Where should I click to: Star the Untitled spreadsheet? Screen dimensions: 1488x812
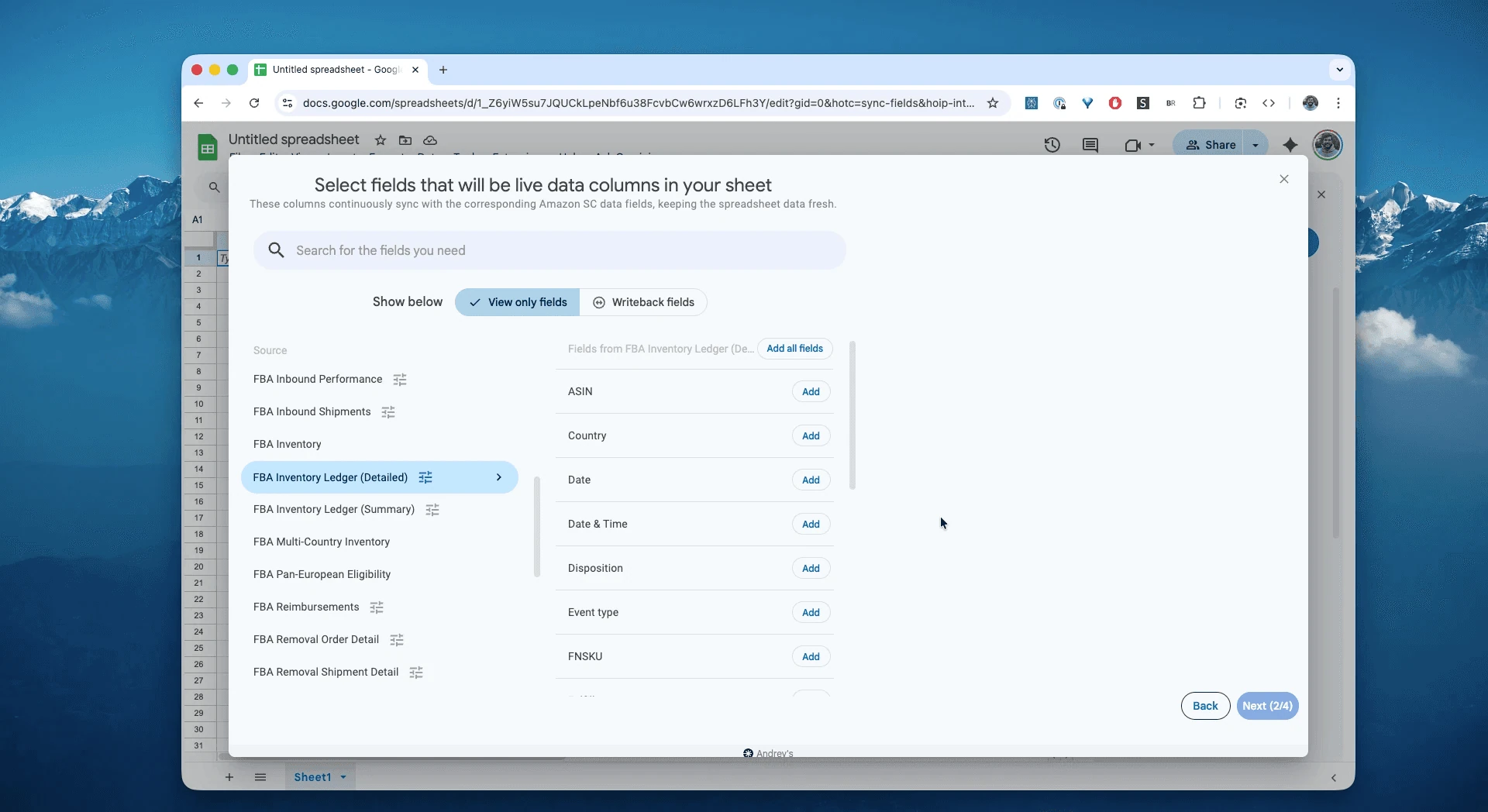coord(381,140)
